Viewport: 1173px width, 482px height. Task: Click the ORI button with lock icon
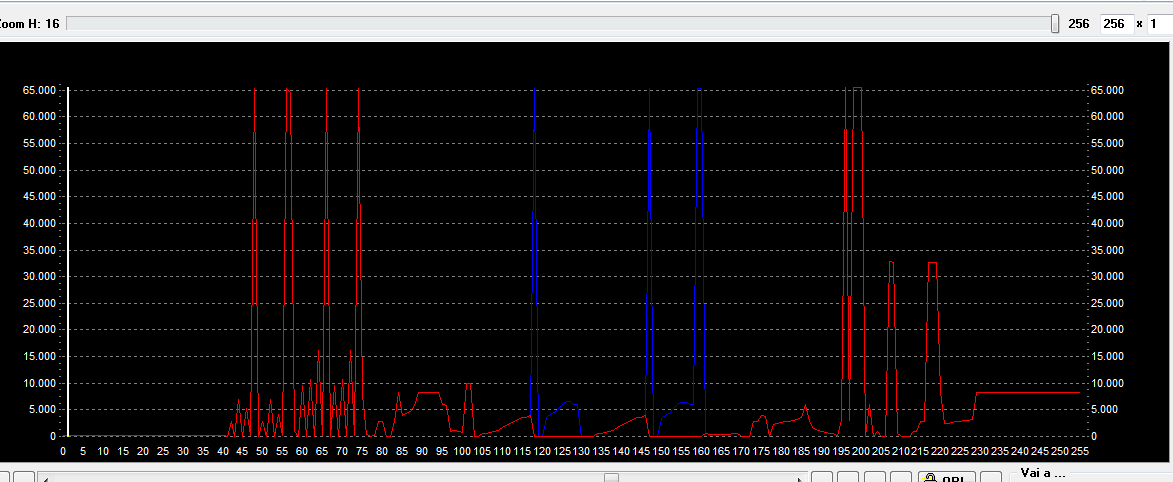[947, 478]
